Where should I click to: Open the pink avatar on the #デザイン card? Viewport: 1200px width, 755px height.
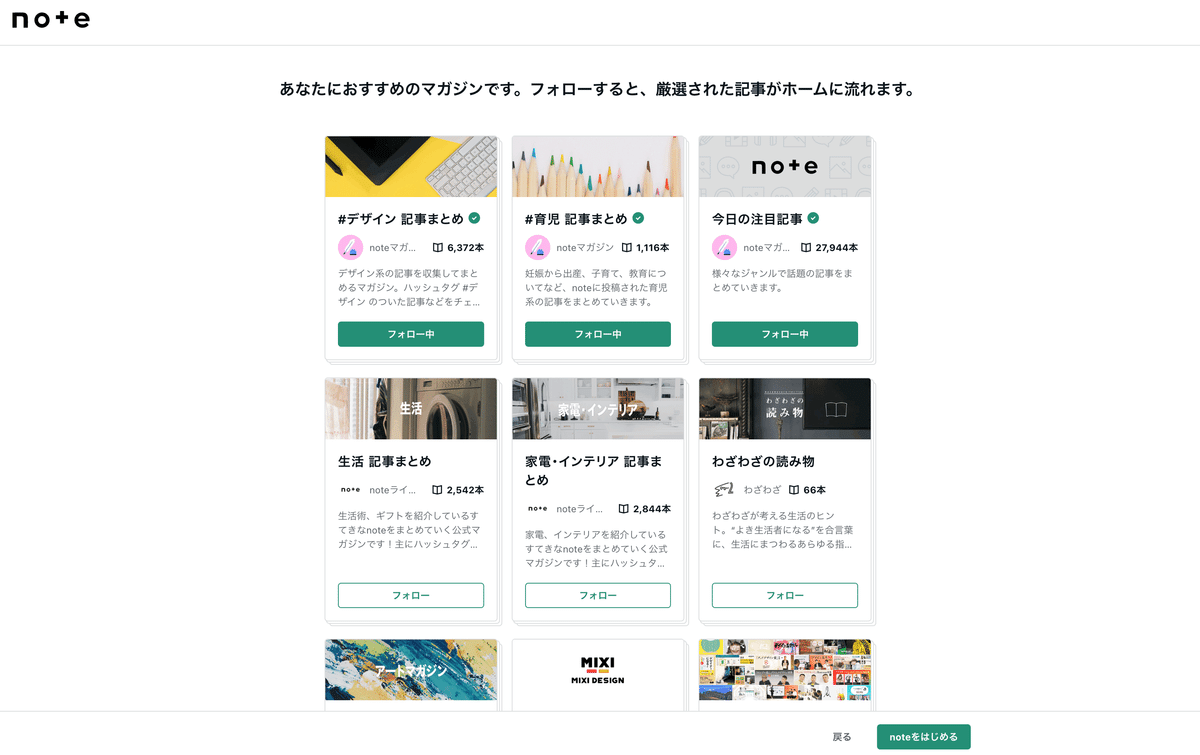pyautogui.click(x=350, y=247)
